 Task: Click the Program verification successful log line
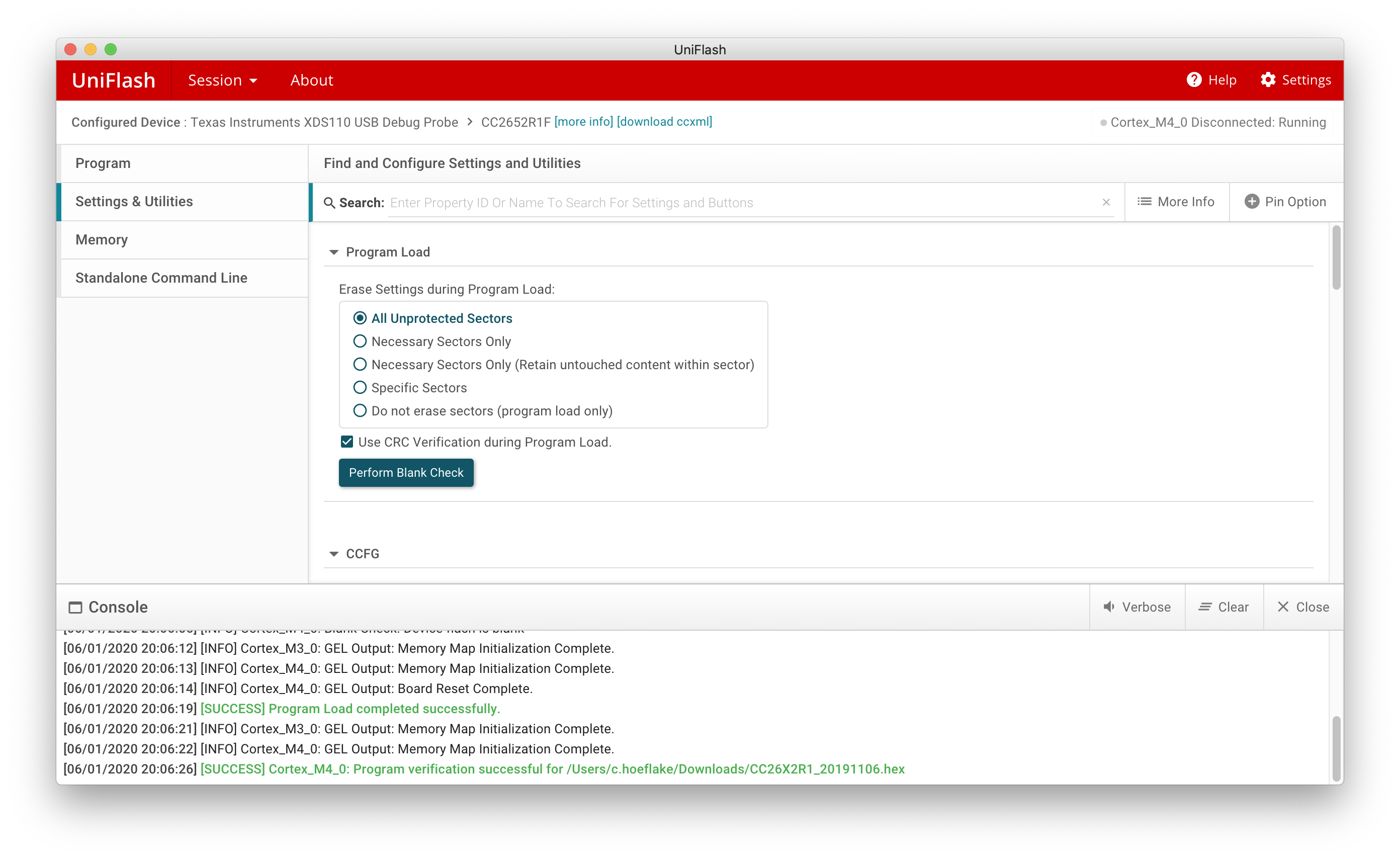click(x=552, y=768)
